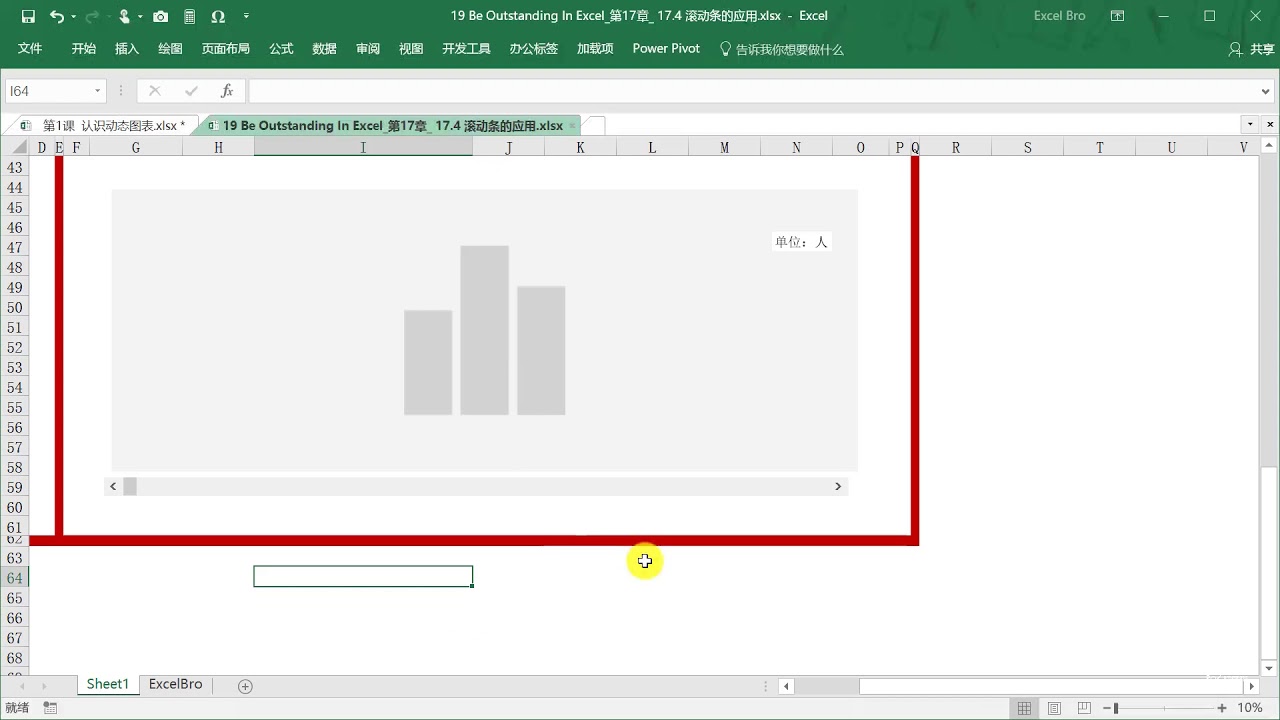Open the 页面布局 ribbon tab
Screen dimensions: 1280x720
[226, 49]
